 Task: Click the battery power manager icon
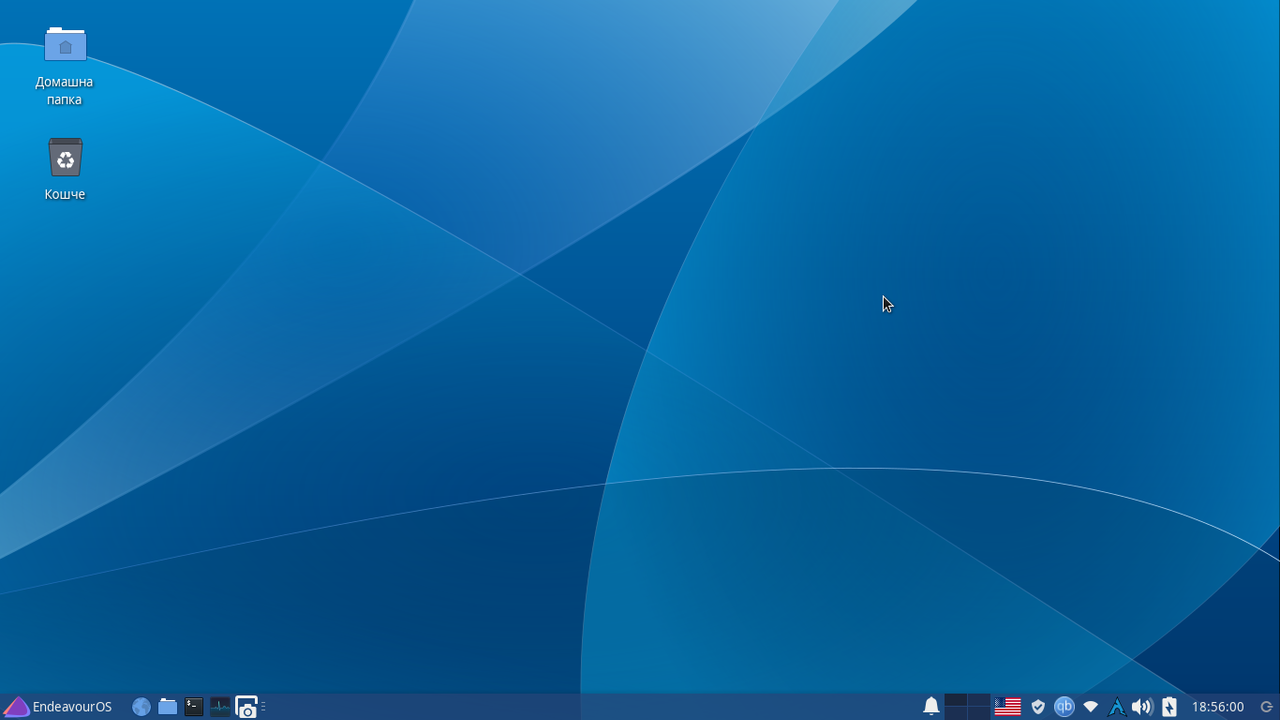coord(1169,707)
